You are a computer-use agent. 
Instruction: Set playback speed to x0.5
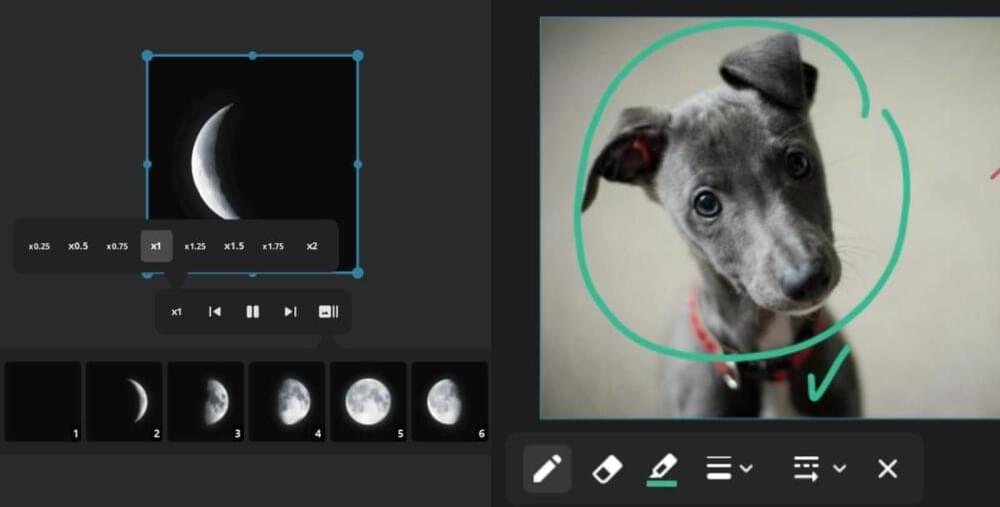click(78, 246)
